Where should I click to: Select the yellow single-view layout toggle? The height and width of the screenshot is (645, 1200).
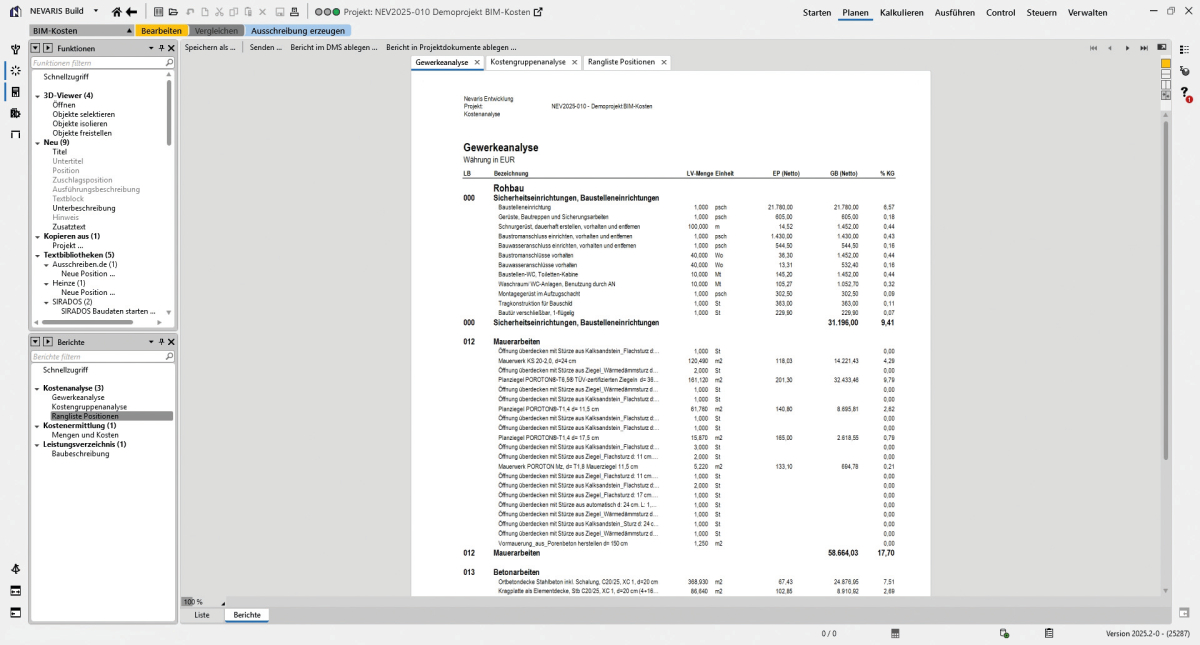coord(1166,63)
